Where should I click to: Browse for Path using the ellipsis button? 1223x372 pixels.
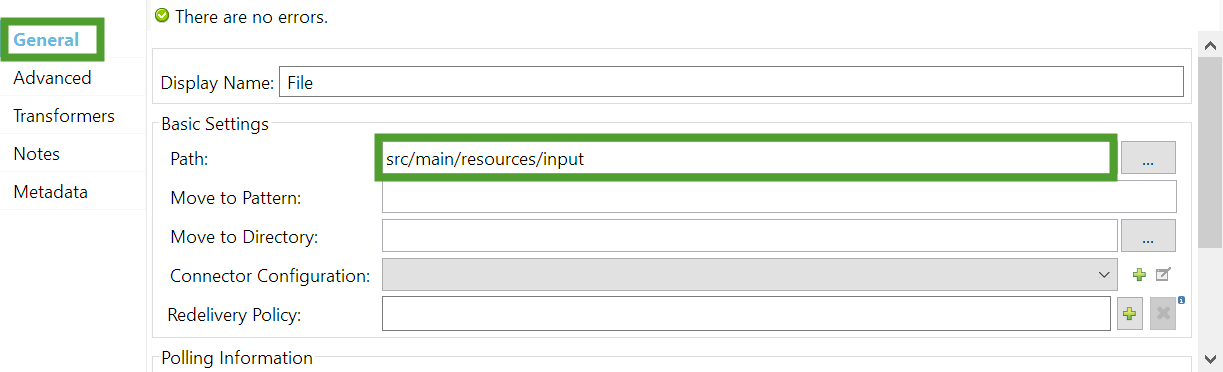1148,158
